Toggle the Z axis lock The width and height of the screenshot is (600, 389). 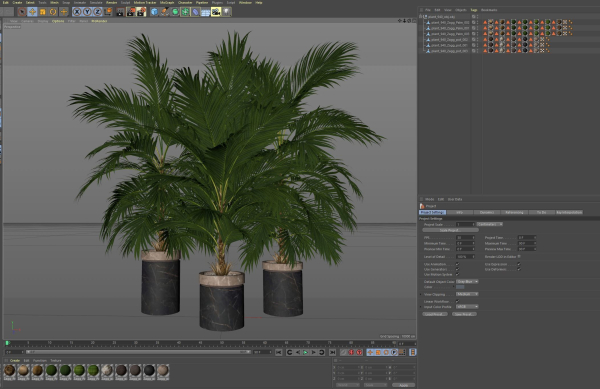pyautogui.click(x=98, y=12)
